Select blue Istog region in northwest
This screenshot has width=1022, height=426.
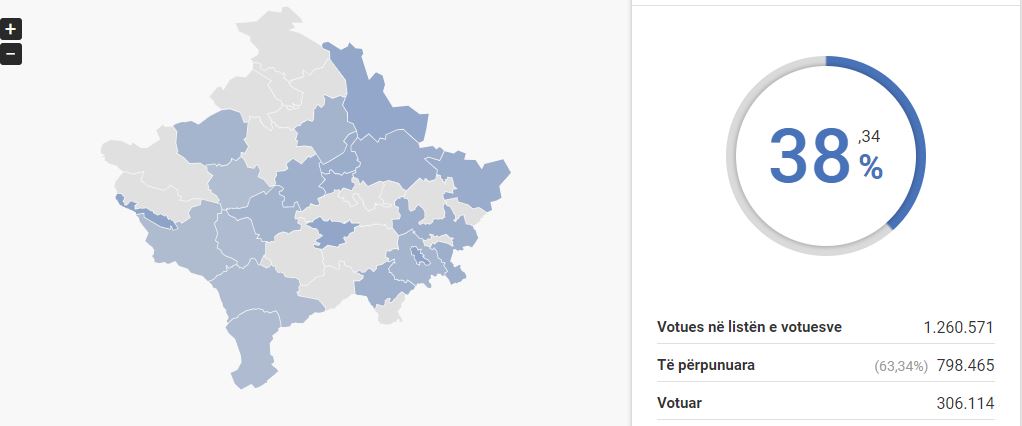coord(210,137)
